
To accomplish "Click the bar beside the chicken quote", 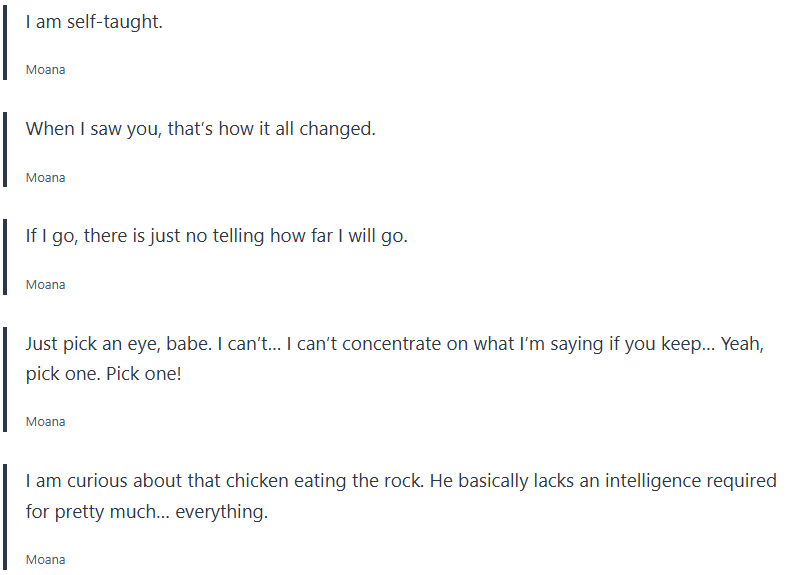I will [5, 516].
